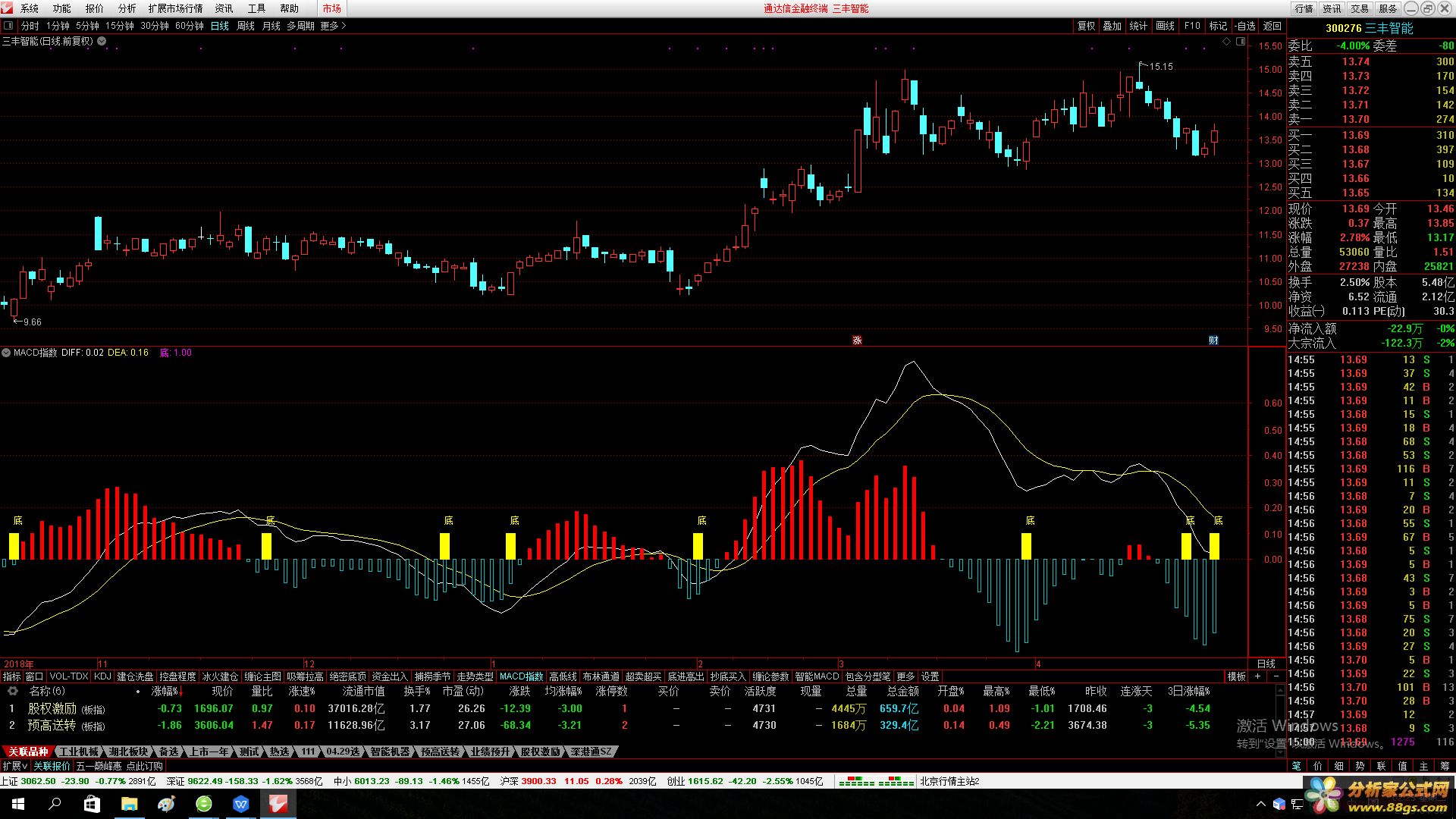Open the 分析 menu
The image size is (1456, 819).
(x=127, y=8)
